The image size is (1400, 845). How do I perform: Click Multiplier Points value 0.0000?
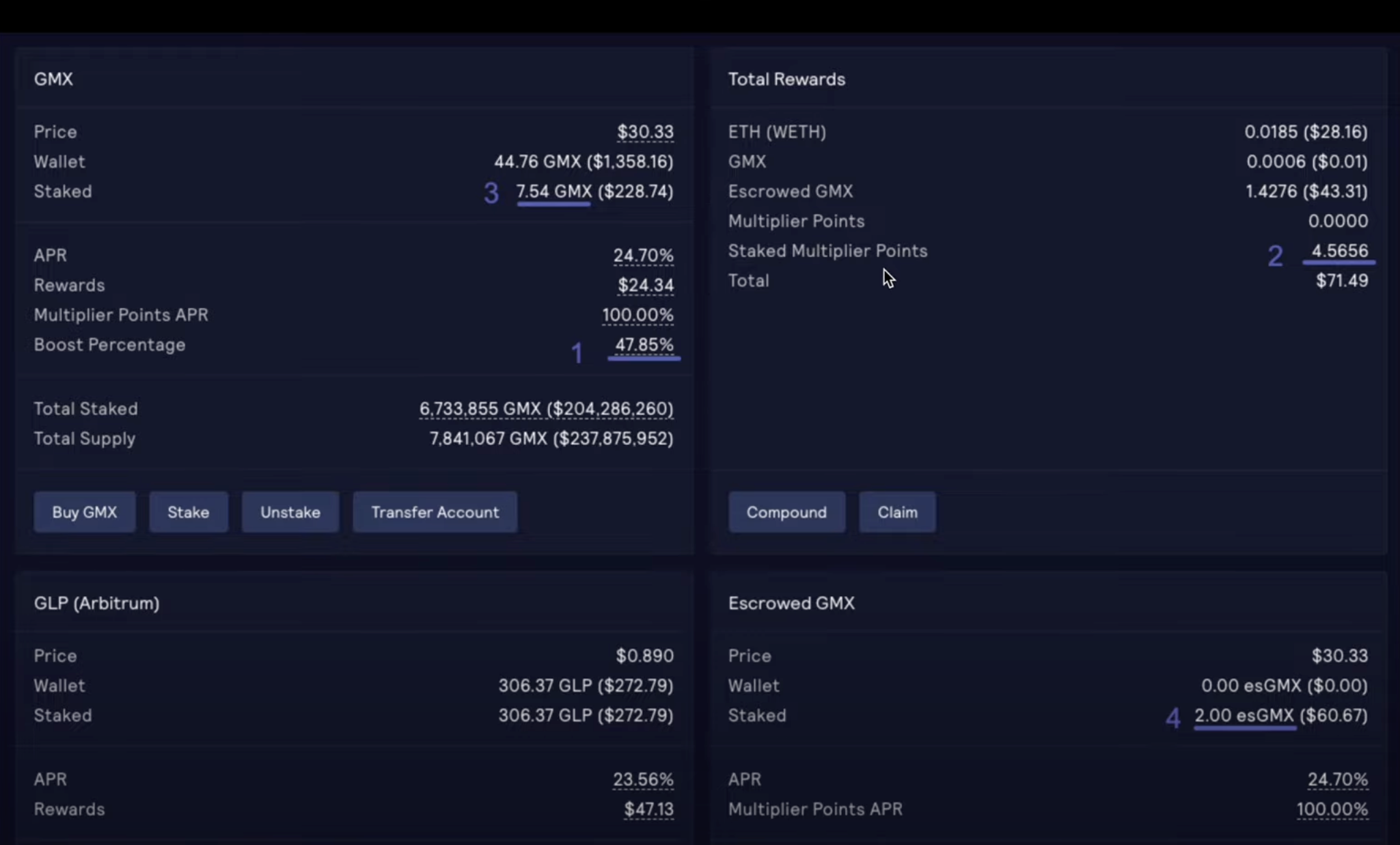(1338, 221)
